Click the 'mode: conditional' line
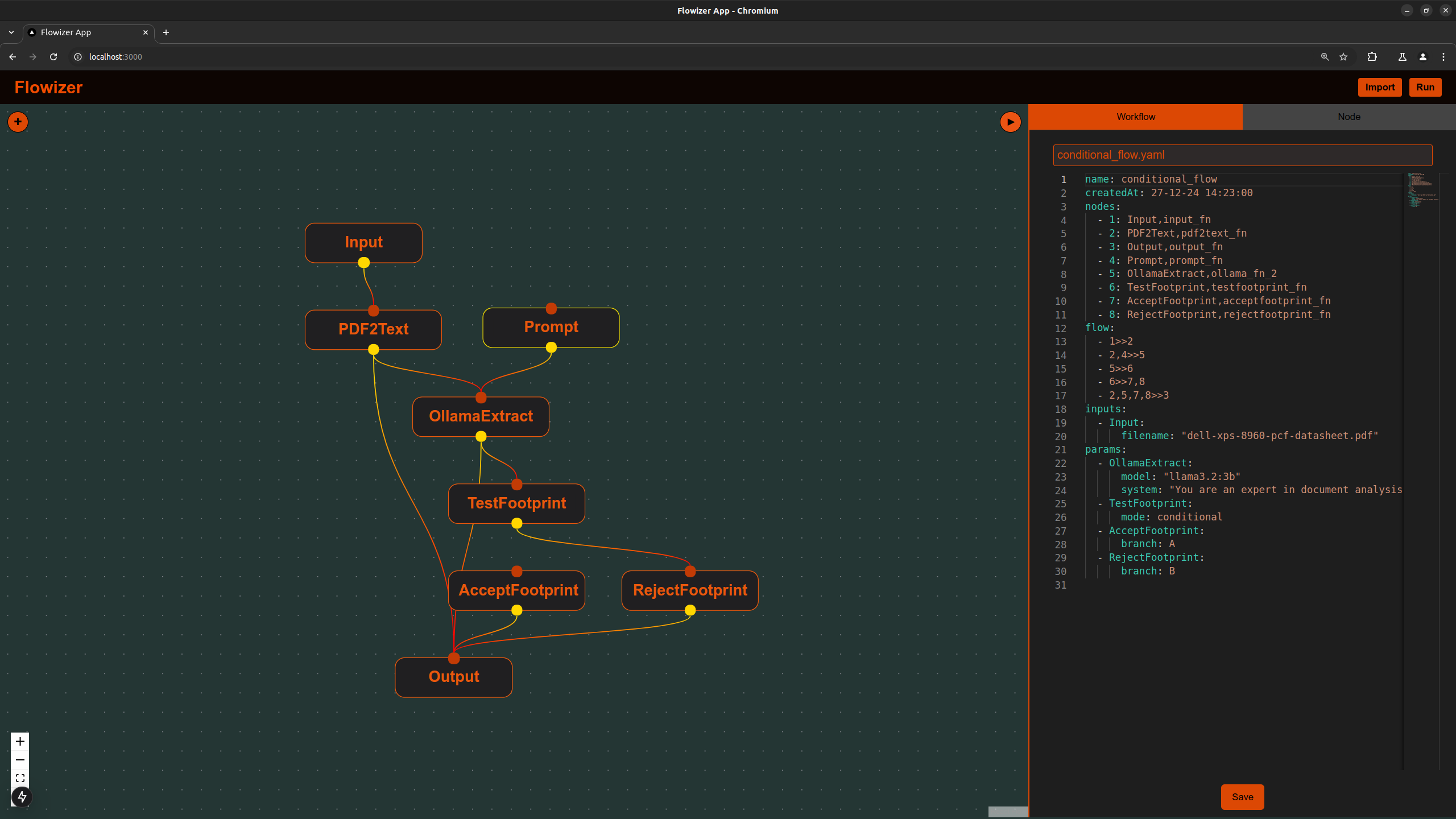 pyautogui.click(x=1171, y=517)
